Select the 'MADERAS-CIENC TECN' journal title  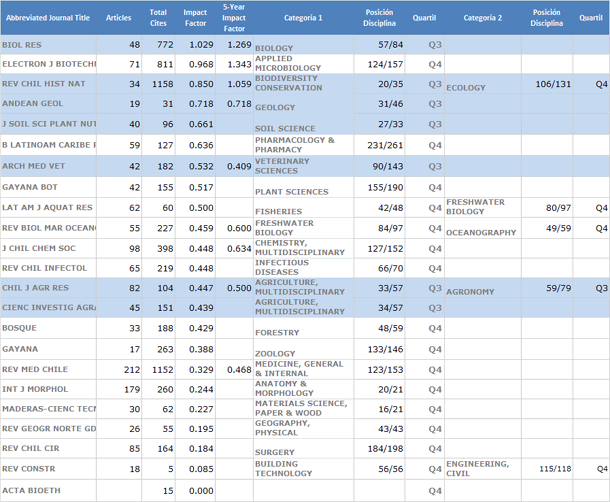pos(49,409)
